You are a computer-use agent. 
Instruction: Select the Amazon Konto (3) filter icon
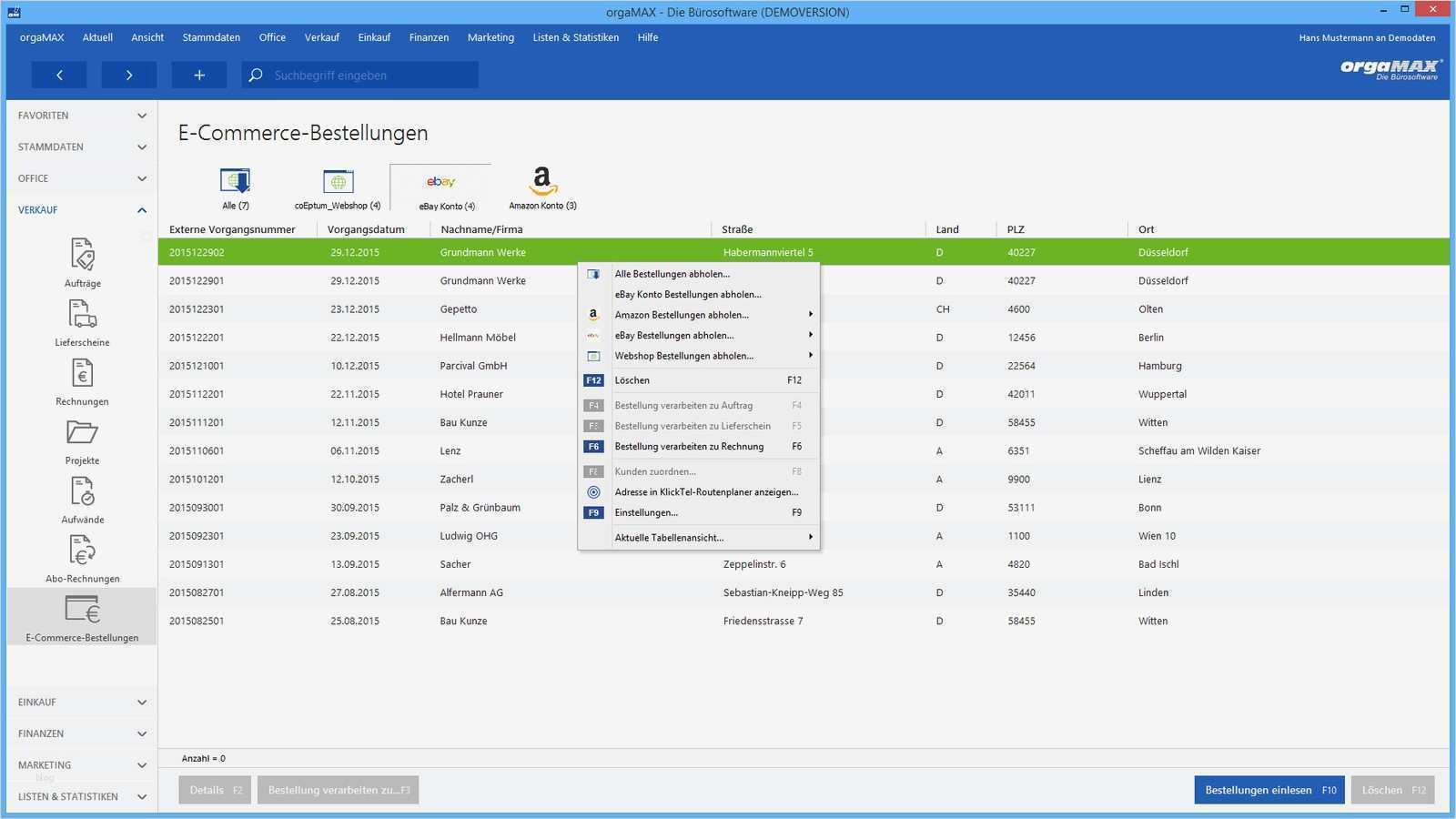(542, 180)
